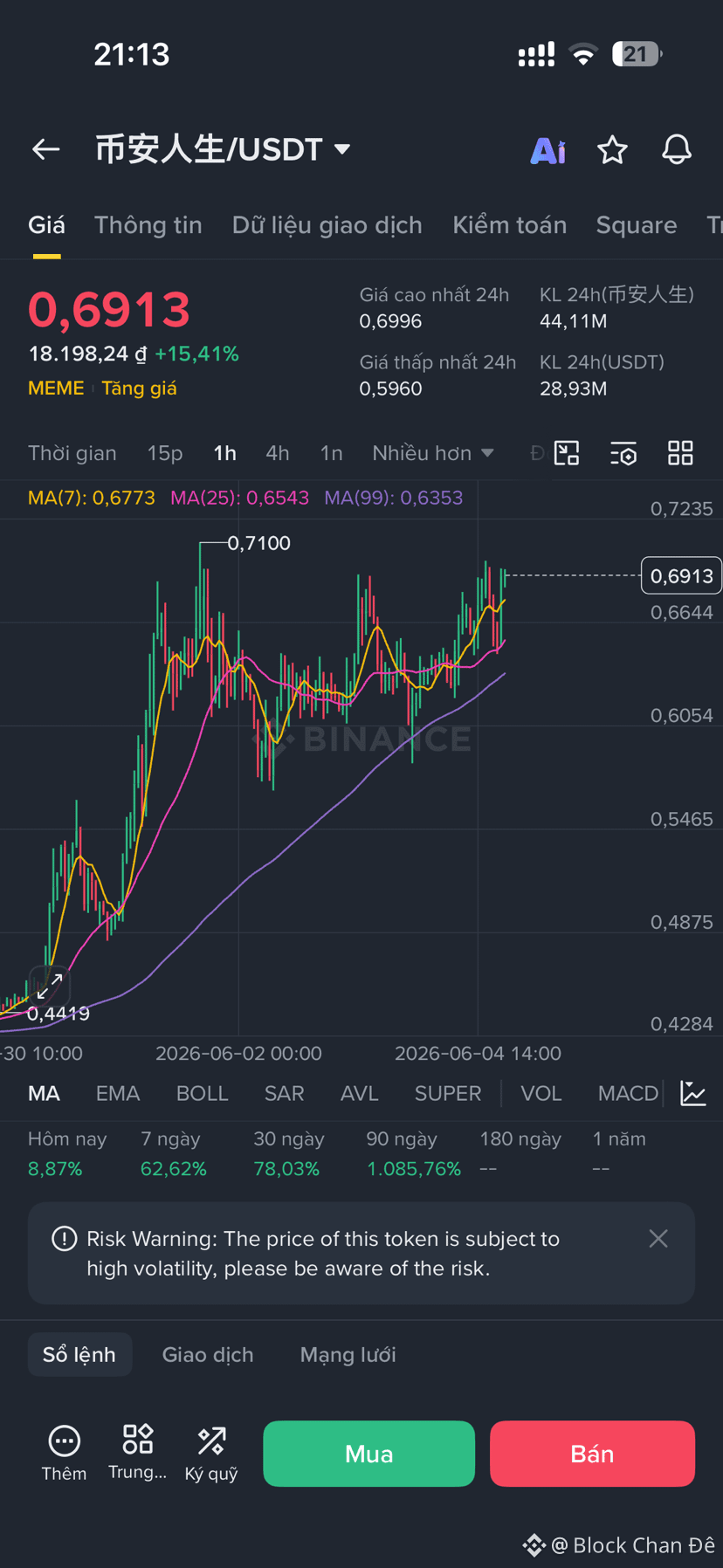
Task: Tap the MA(99): 0,6353 legend
Action: [x=394, y=498]
